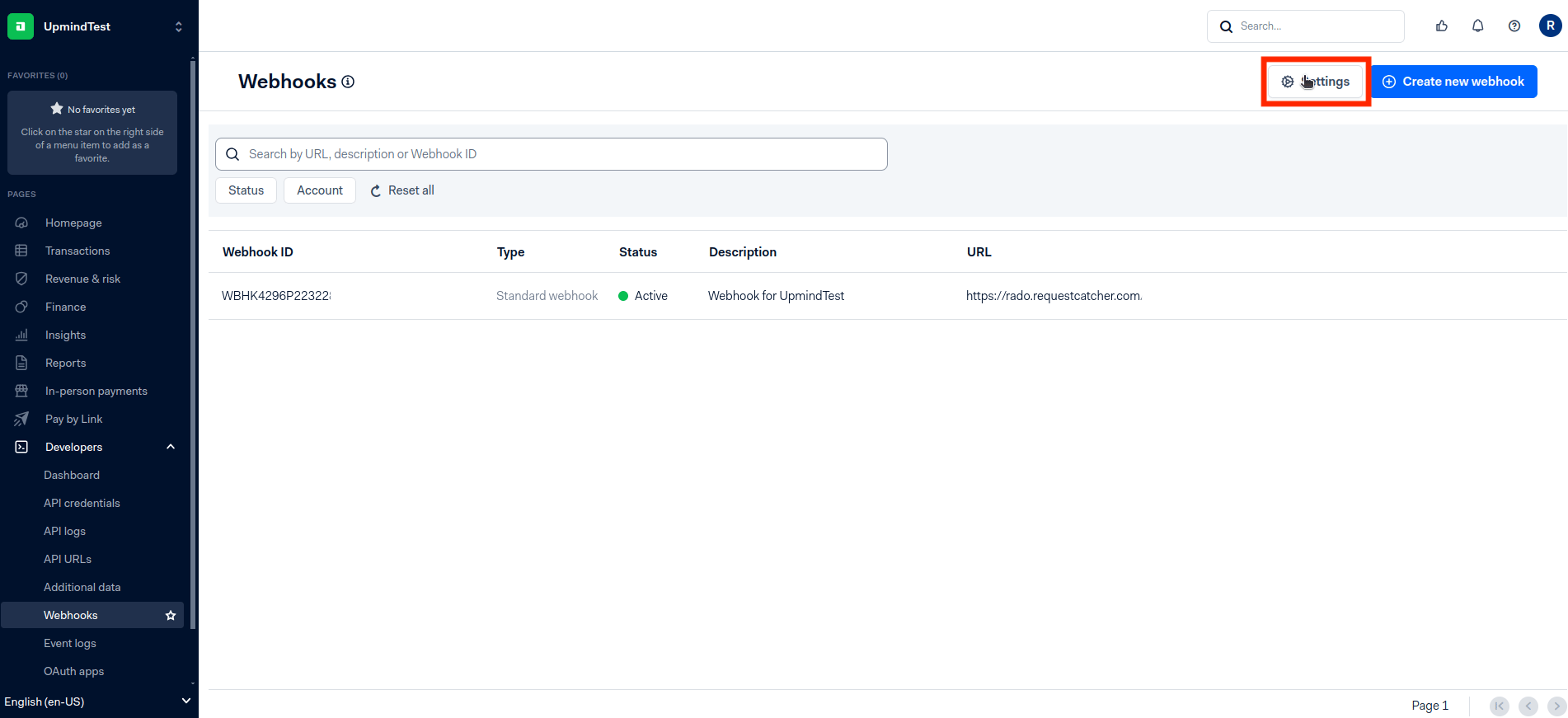Open the Account filter
The width and height of the screenshot is (1568, 718).
click(320, 190)
